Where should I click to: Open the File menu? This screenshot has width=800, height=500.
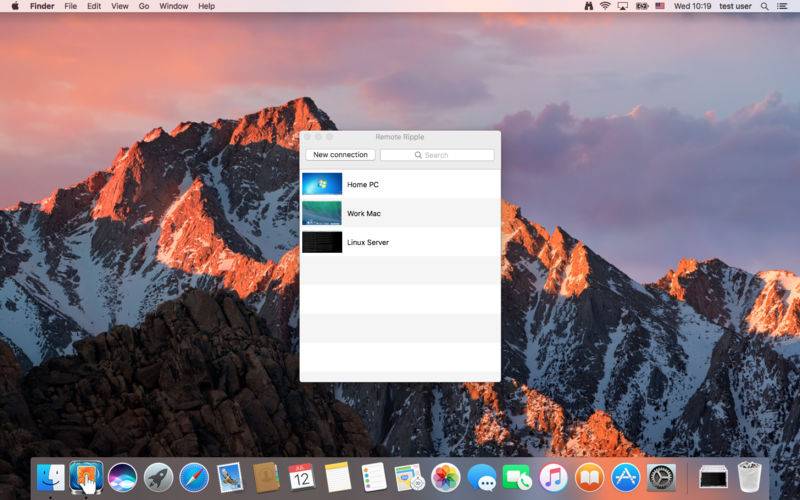click(70, 6)
